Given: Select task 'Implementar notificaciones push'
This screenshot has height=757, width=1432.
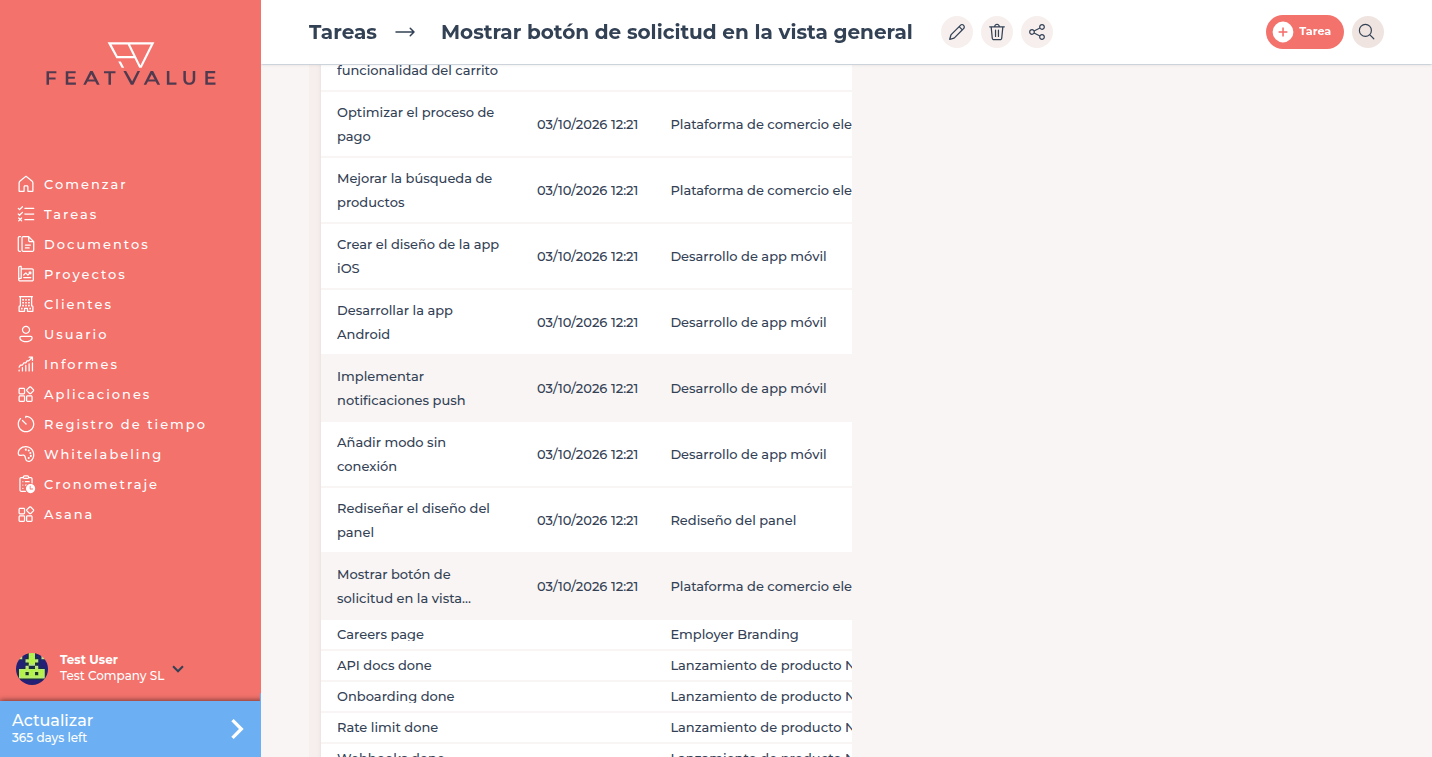Looking at the screenshot, I should 586,388.
